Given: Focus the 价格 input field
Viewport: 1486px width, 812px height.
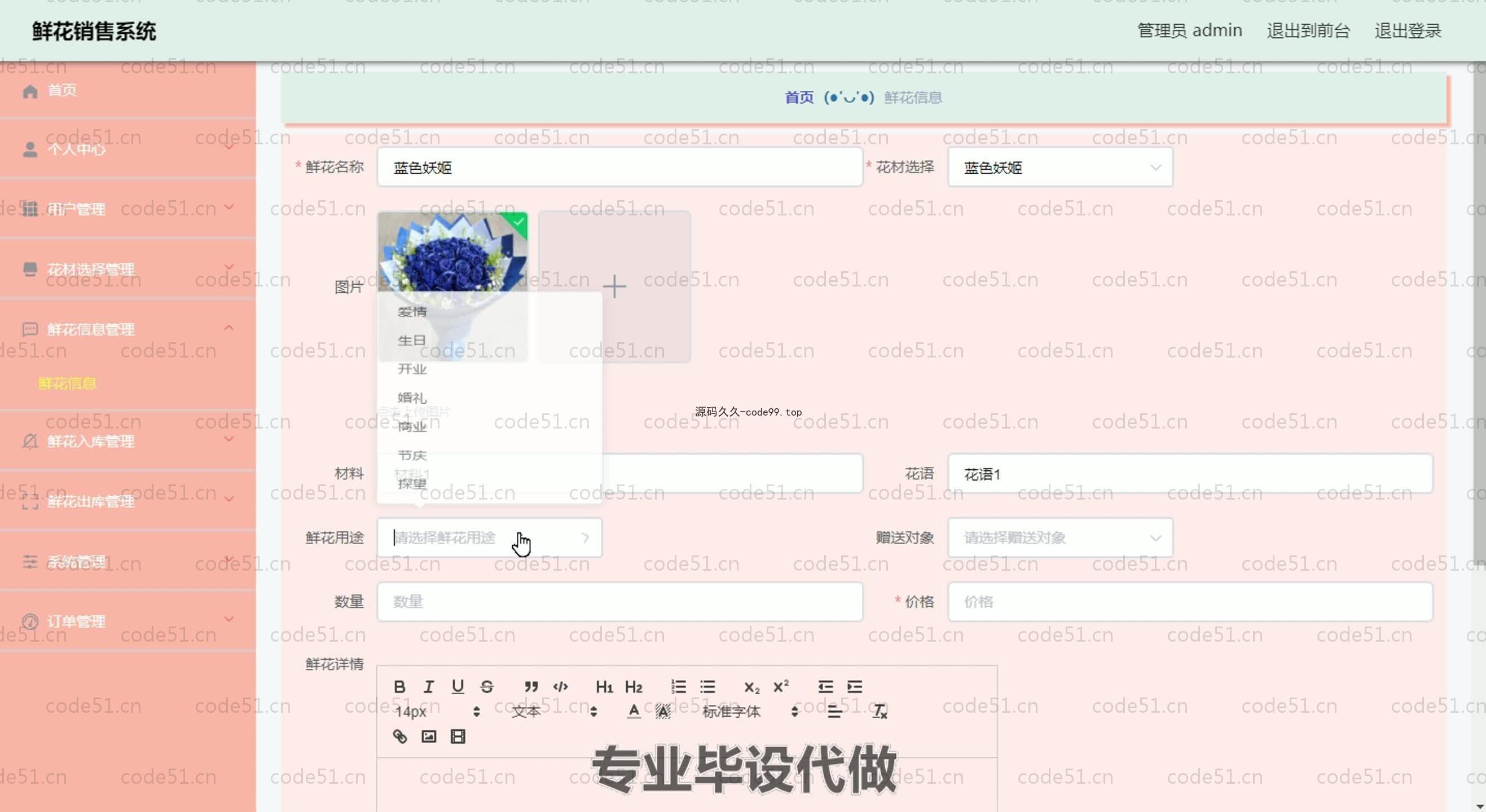Looking at the screenshot, I should [x=1190, y=602].
